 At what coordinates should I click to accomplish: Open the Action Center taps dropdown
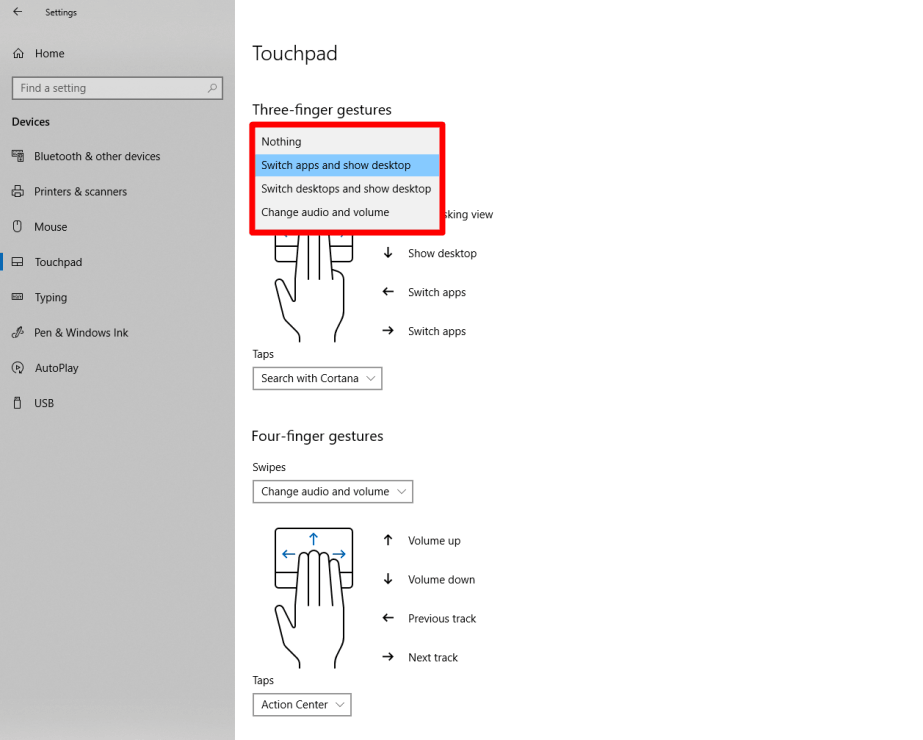pyautogui.click(x=302, y=705)
